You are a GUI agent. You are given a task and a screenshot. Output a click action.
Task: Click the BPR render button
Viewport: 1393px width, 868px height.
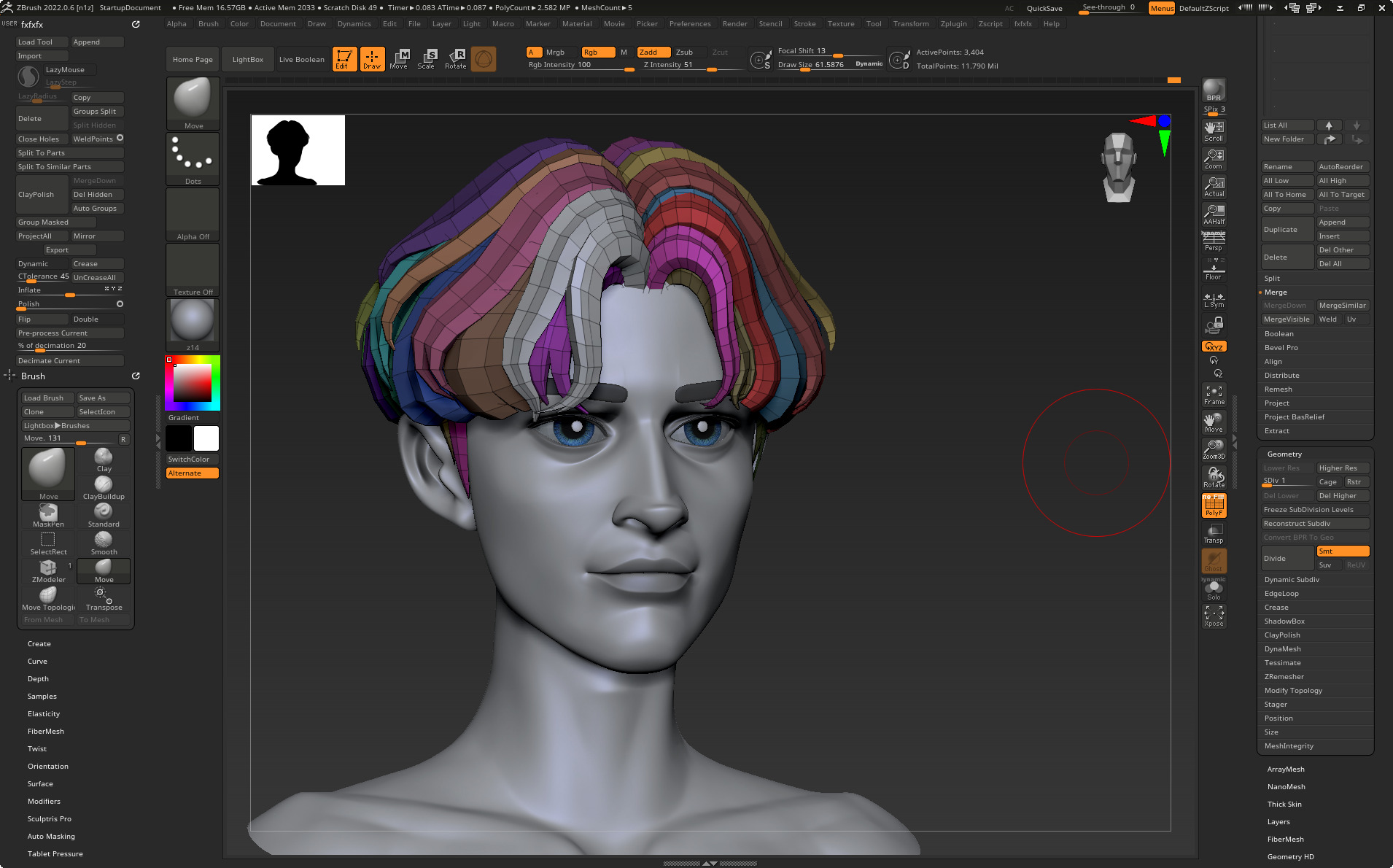1214,90
